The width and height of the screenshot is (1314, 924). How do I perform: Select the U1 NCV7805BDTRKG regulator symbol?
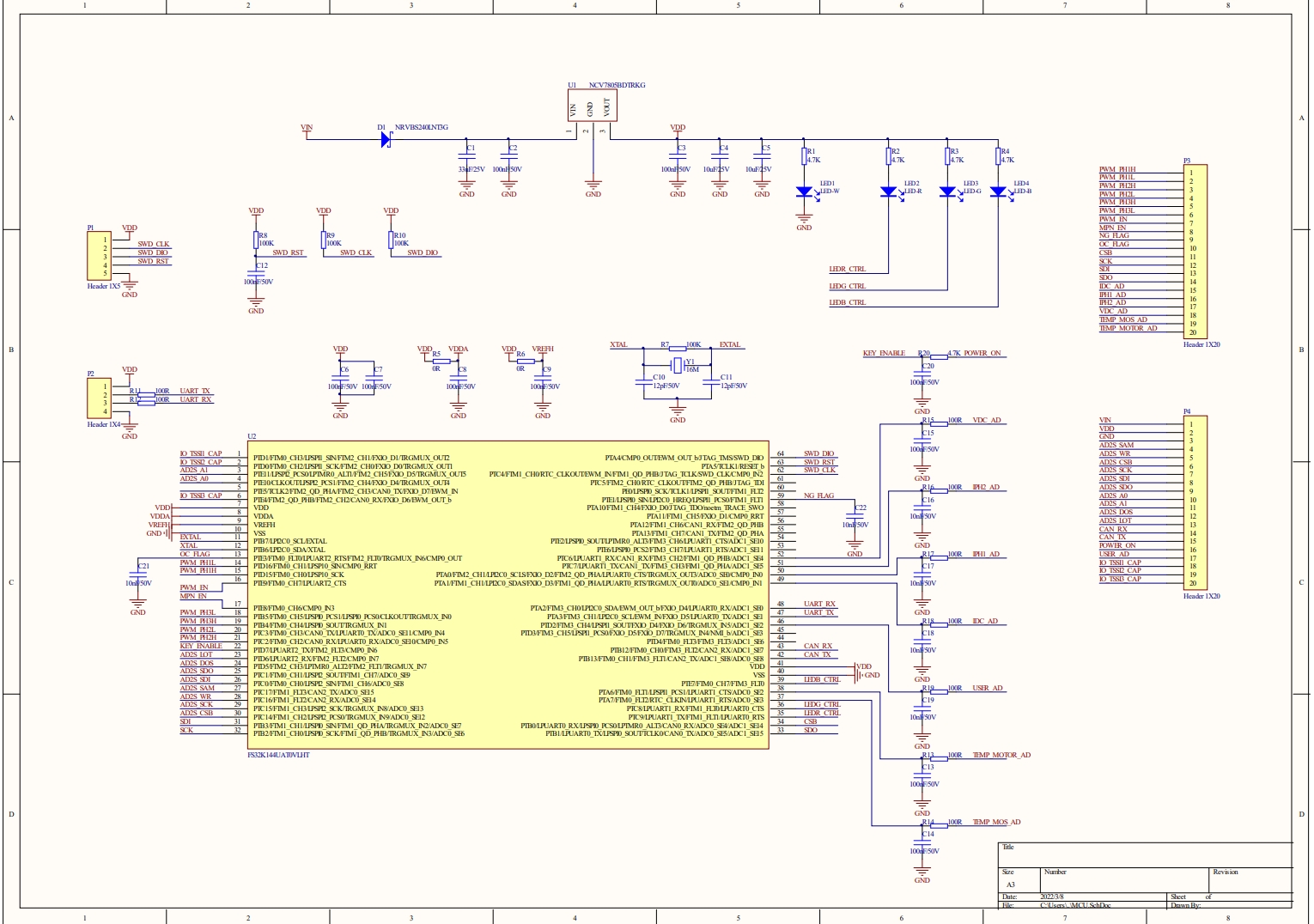(593, 106)
